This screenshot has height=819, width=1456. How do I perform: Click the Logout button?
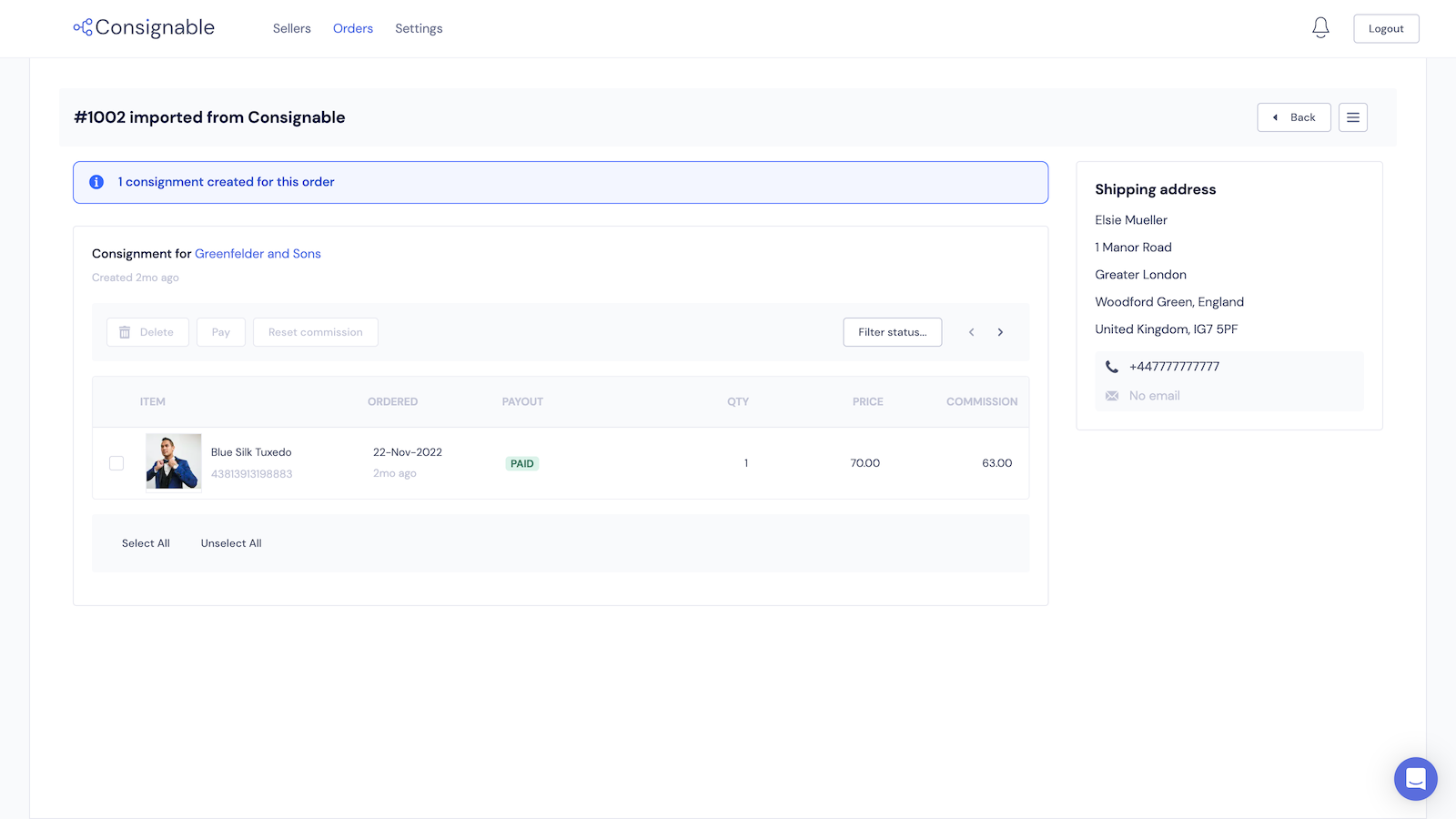pyautogui.click(x=1385, y=28)
